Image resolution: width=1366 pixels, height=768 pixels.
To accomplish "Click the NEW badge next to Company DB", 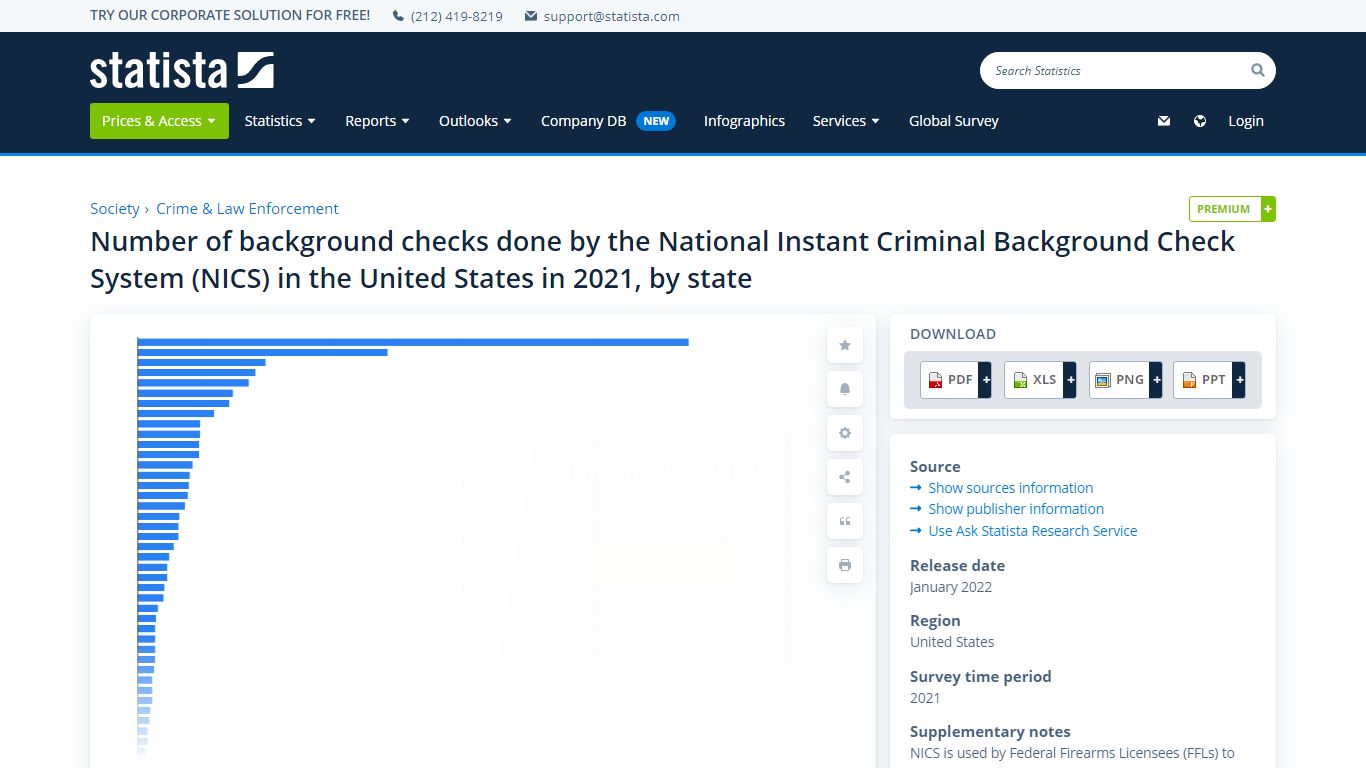I will [x=656, y=121].
